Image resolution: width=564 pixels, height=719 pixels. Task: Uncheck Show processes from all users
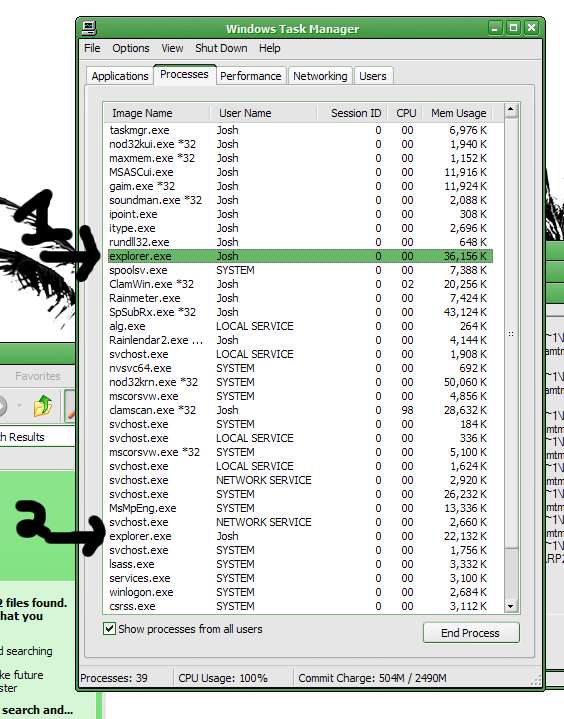(109, 628)
